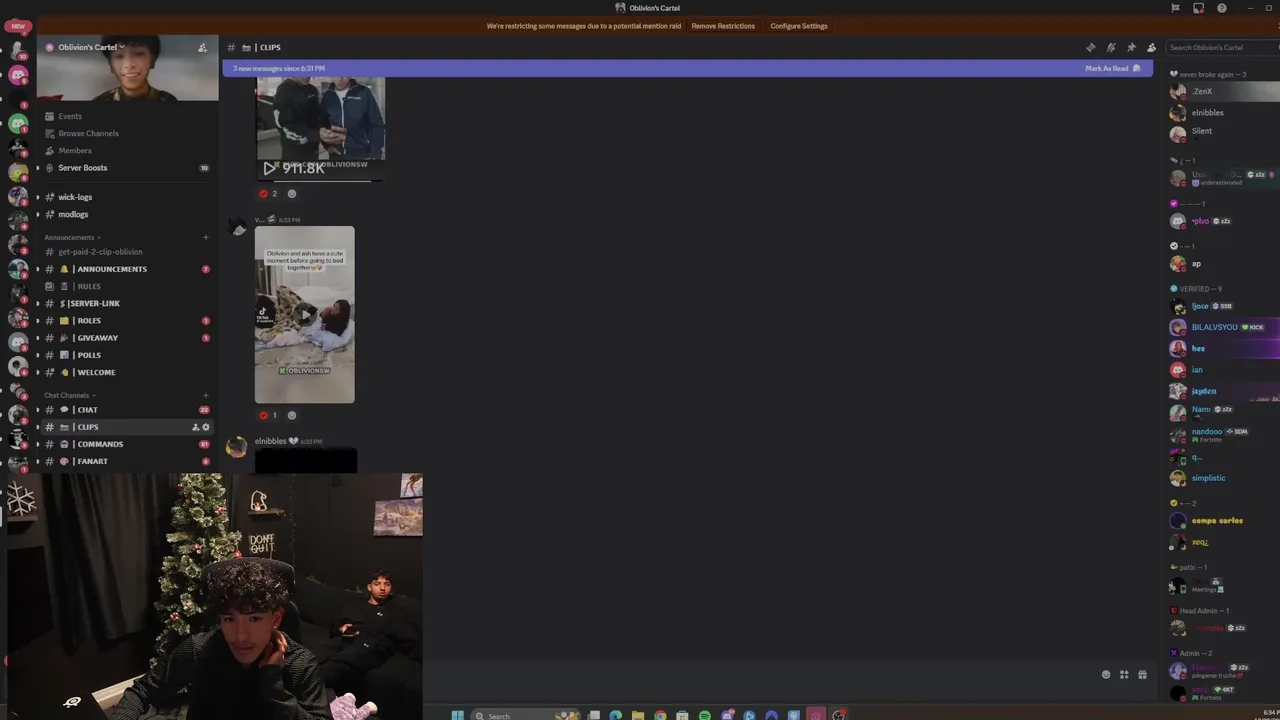Open pinned messages pin icon
The image size is (1280, 720).
(1131, 47)
